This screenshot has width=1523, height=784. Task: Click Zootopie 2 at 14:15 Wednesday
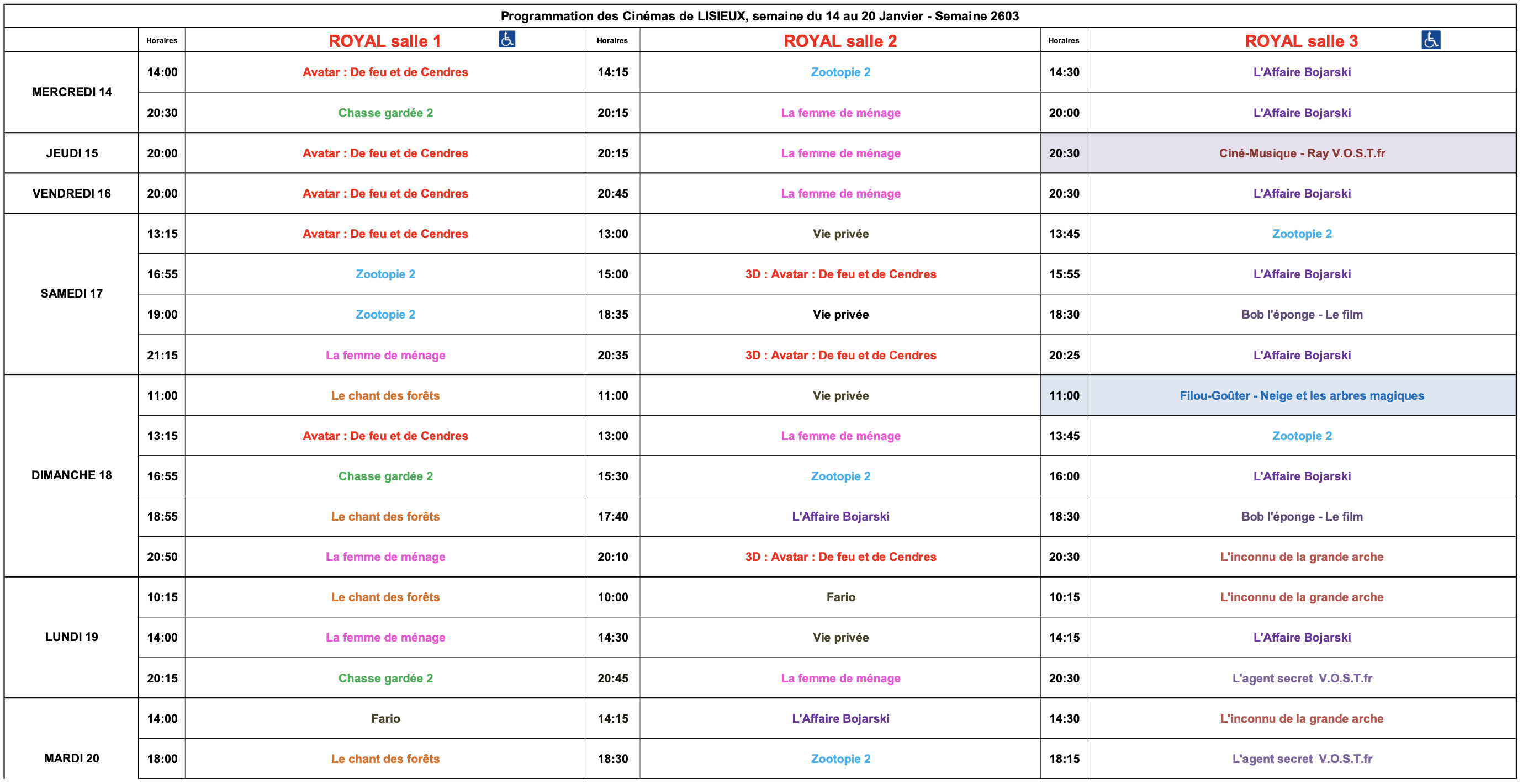click(840, 72)
